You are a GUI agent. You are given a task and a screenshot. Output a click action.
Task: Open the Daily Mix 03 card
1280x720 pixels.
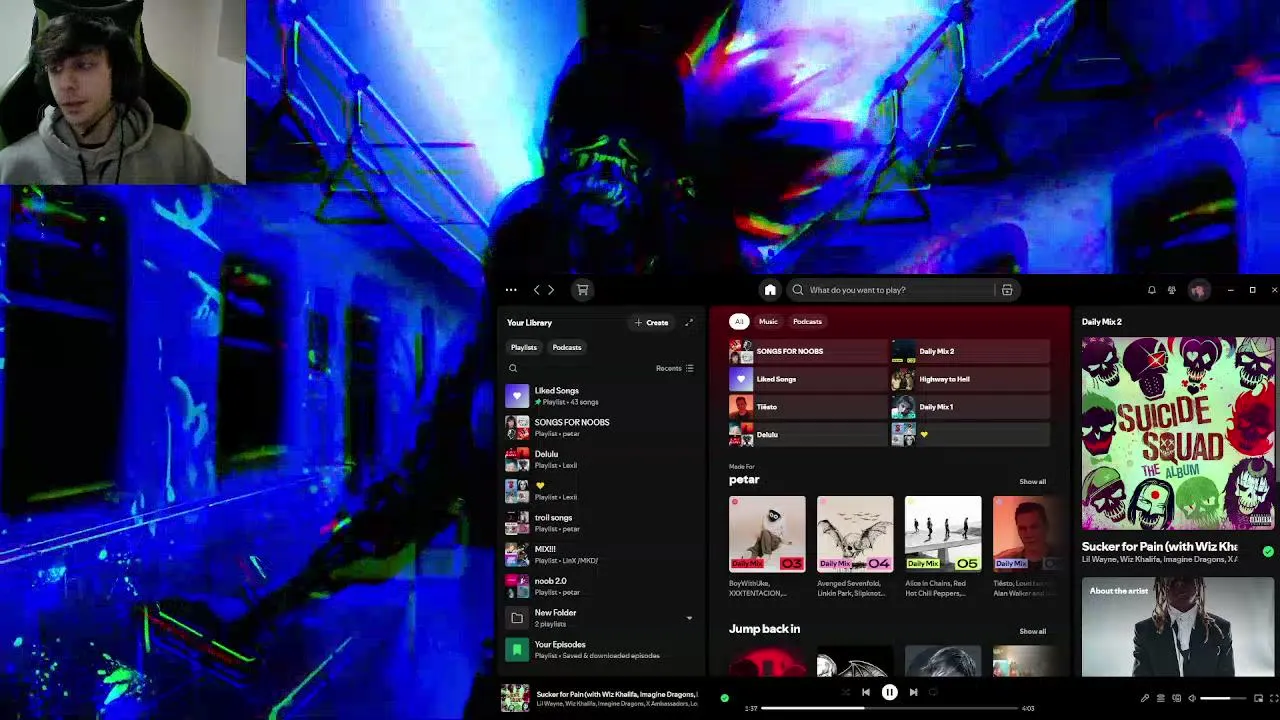[767, 546]
